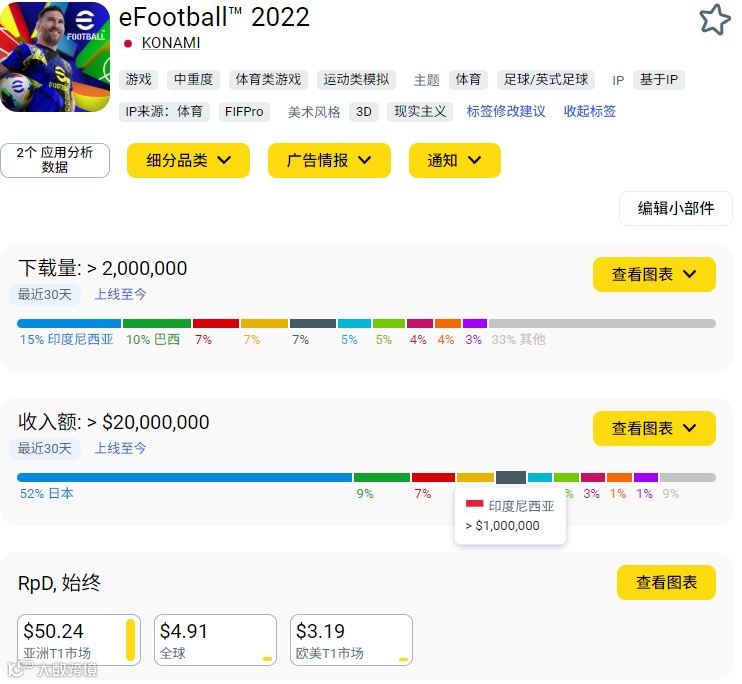Open 查看图表 dropdown for 收入额
This screenshot has height=684, width=742.
(654, 428)
